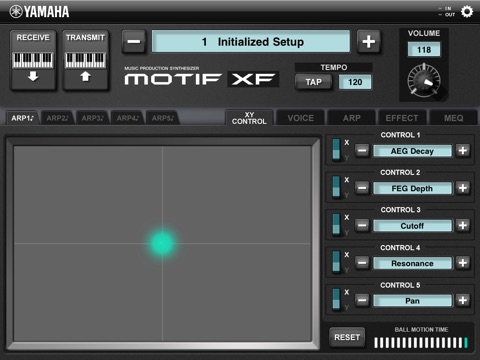This screenshot has width=480, height=360.
Task: Click the Receive keyboard download button
Action: pos(33,61)
